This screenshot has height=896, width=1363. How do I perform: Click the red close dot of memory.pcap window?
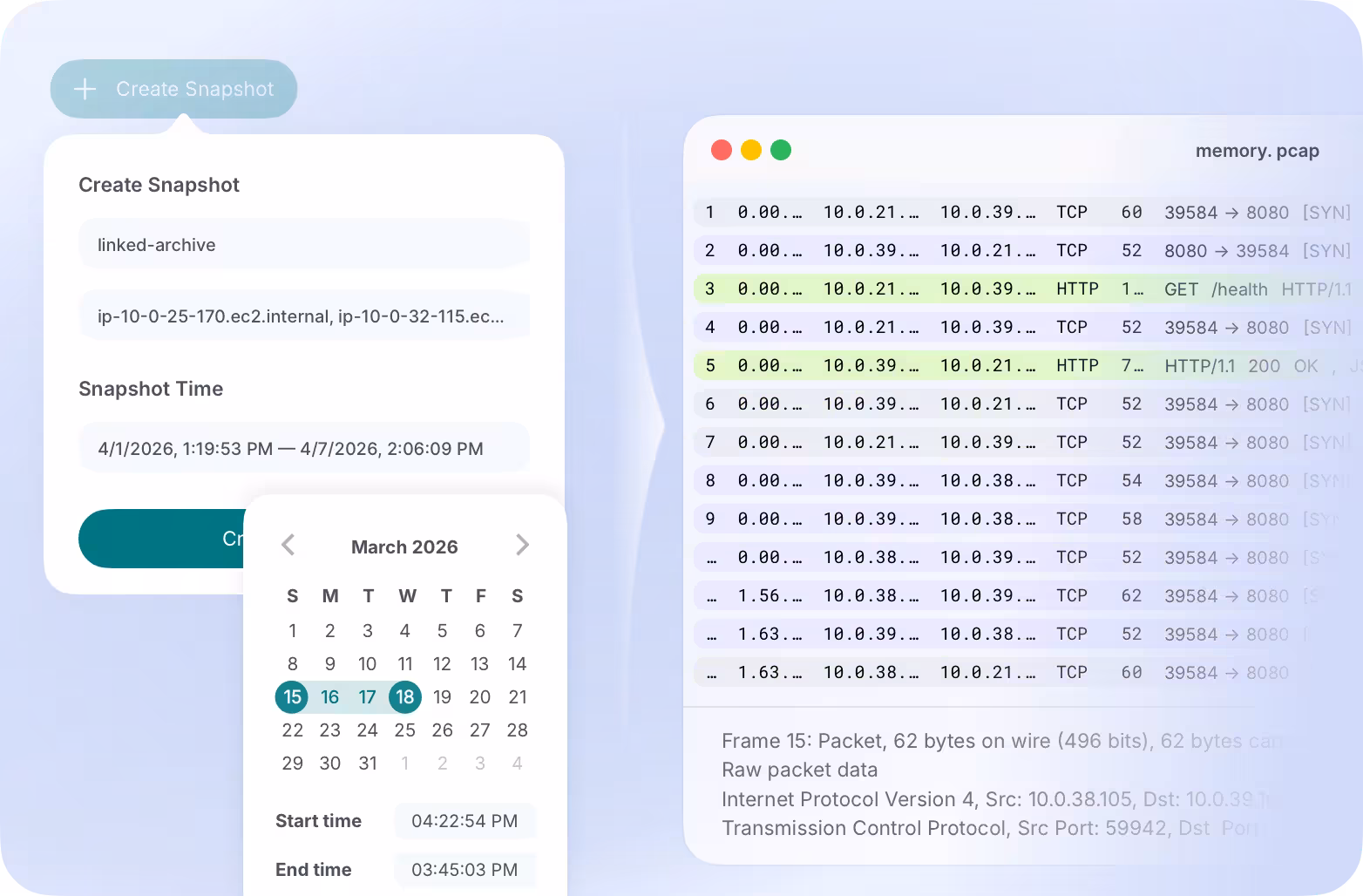722,150
